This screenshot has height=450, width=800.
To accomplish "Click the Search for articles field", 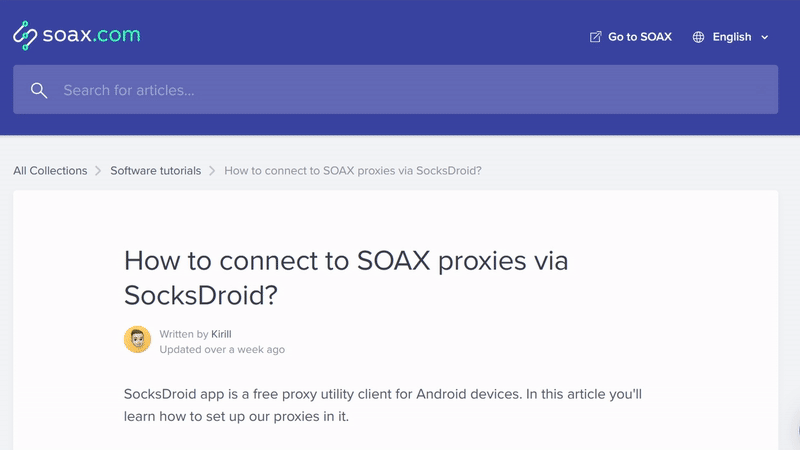I will click(x=395, y=89).
